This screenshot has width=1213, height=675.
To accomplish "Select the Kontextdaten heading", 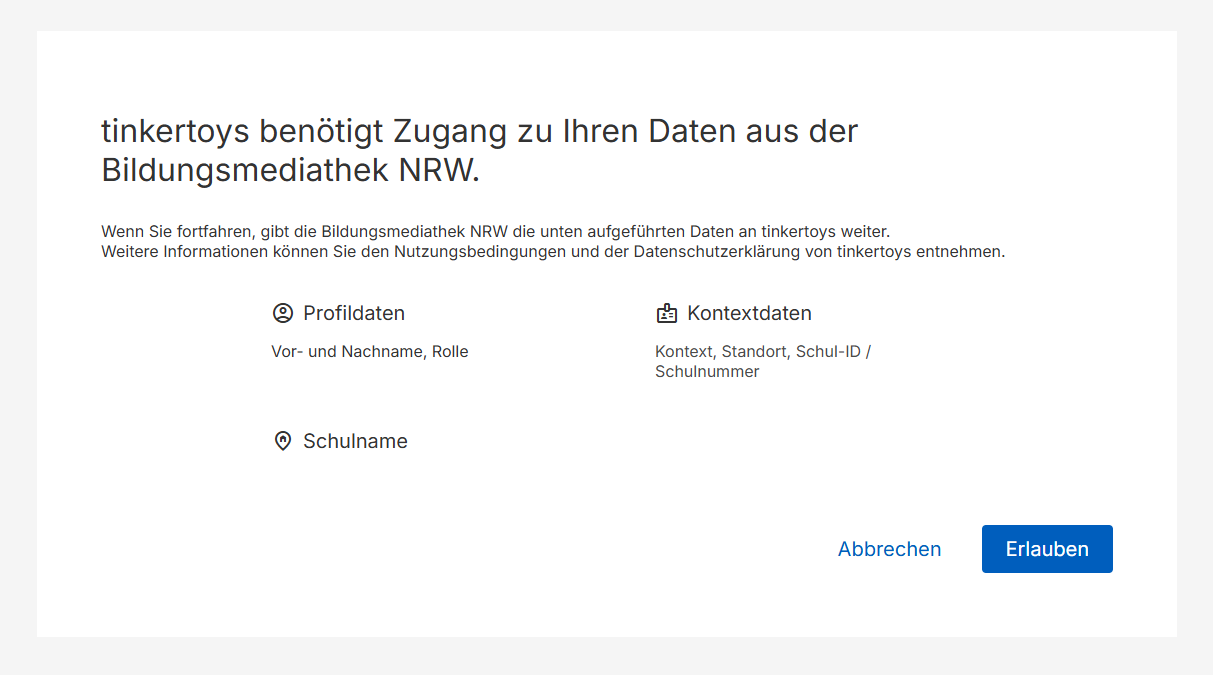I will point(749,313).
